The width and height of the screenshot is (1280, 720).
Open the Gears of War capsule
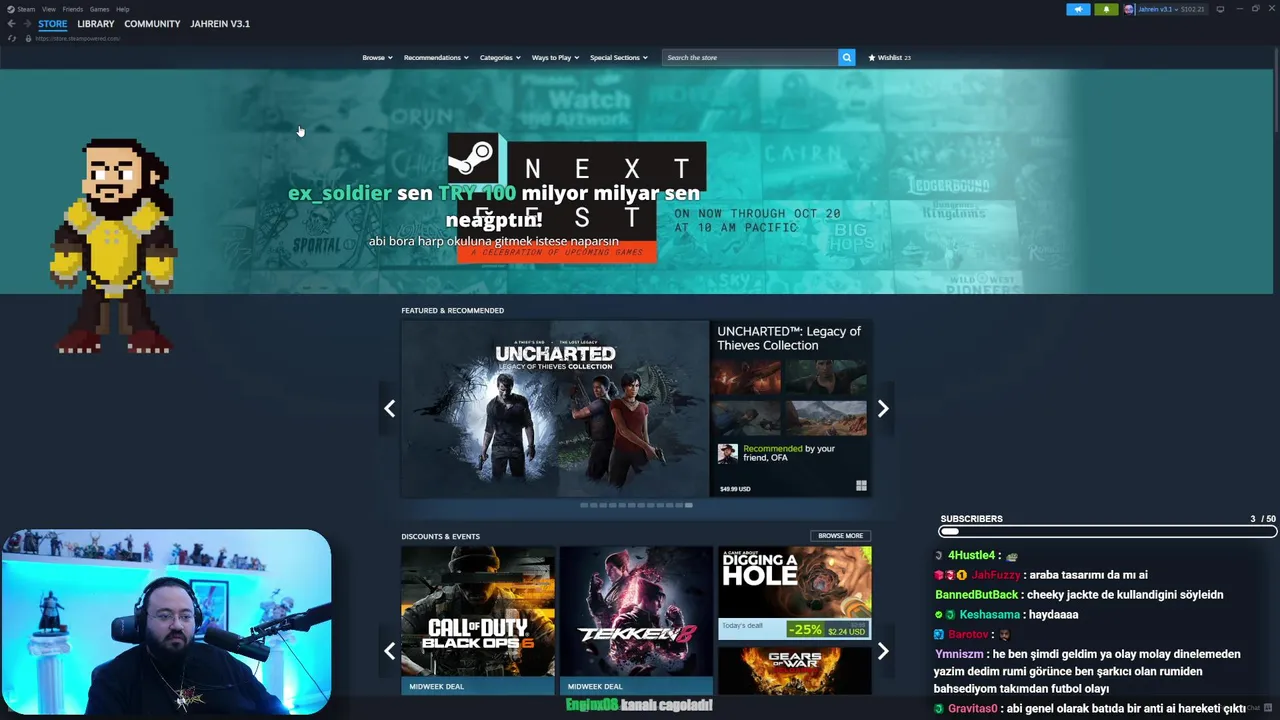pyautogui.click(x=794, y=670)
